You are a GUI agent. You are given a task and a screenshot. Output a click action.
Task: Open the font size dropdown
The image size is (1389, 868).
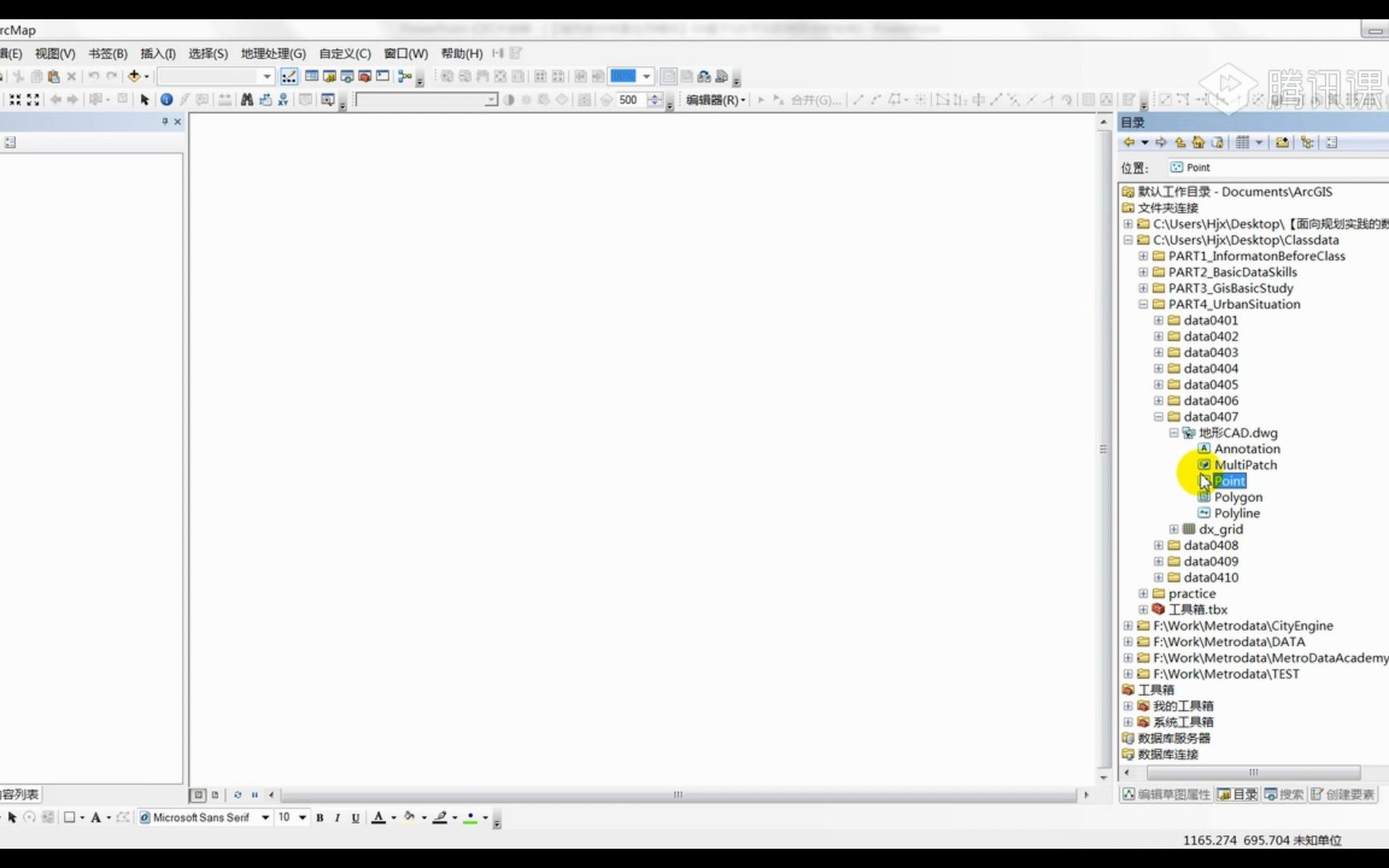click(302, 817)
